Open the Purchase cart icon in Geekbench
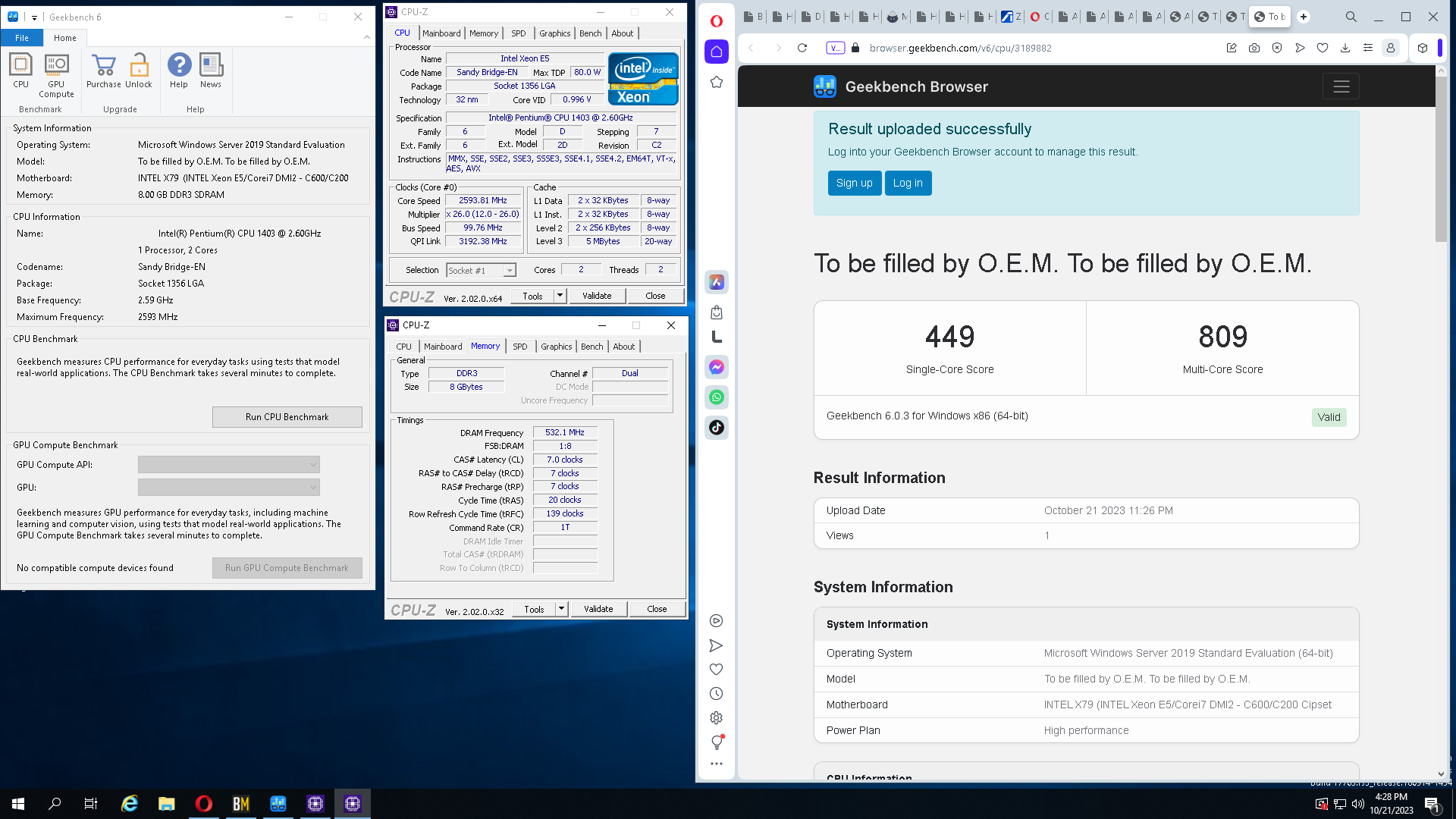This screenshot has height=819, width=1456. tap(103, 72)
